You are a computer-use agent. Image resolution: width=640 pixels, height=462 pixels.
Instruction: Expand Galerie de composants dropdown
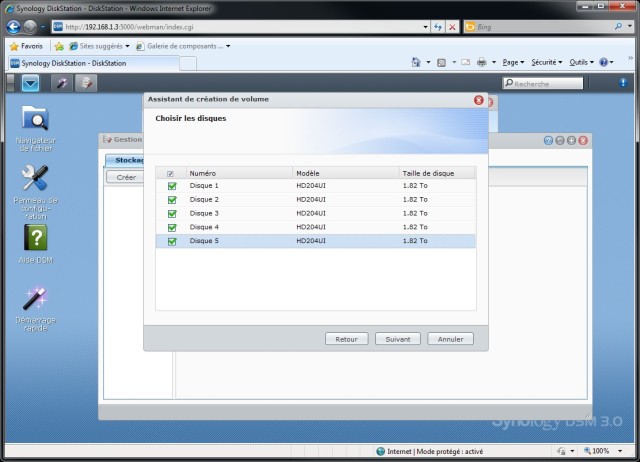(228, 46)
